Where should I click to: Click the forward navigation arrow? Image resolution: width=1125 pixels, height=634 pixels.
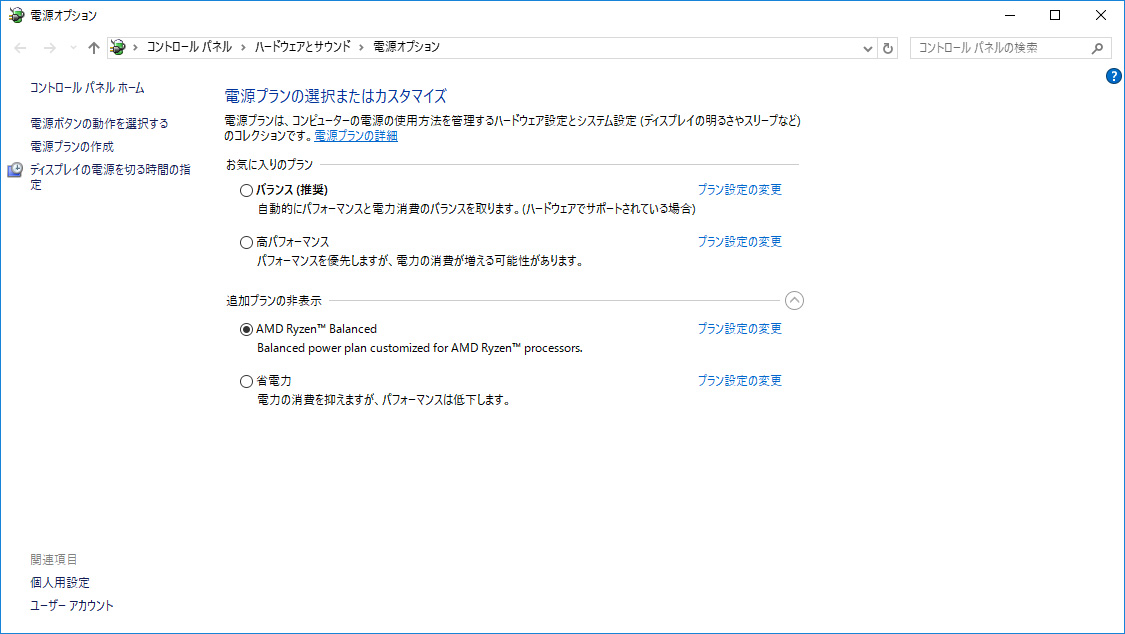click(50, 48)
